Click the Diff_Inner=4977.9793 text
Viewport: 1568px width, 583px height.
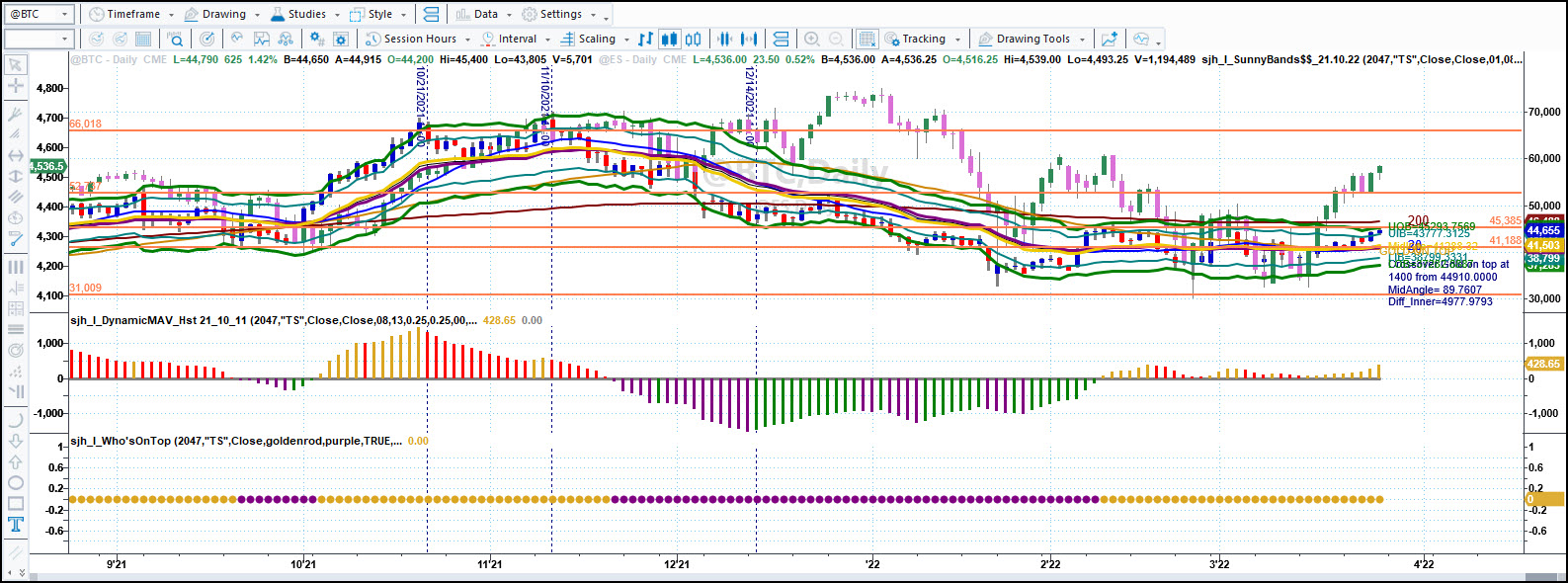click(1441, 301)
